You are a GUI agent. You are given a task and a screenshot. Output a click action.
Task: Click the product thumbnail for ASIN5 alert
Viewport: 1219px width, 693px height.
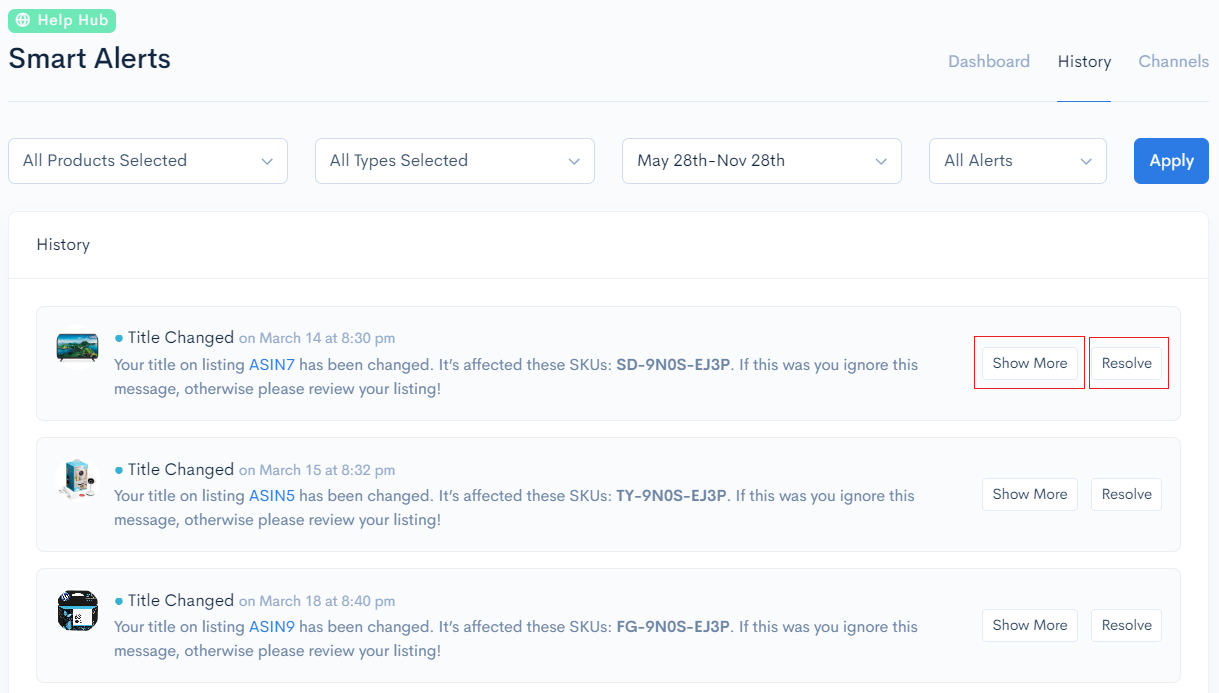(x=77, y=480)
